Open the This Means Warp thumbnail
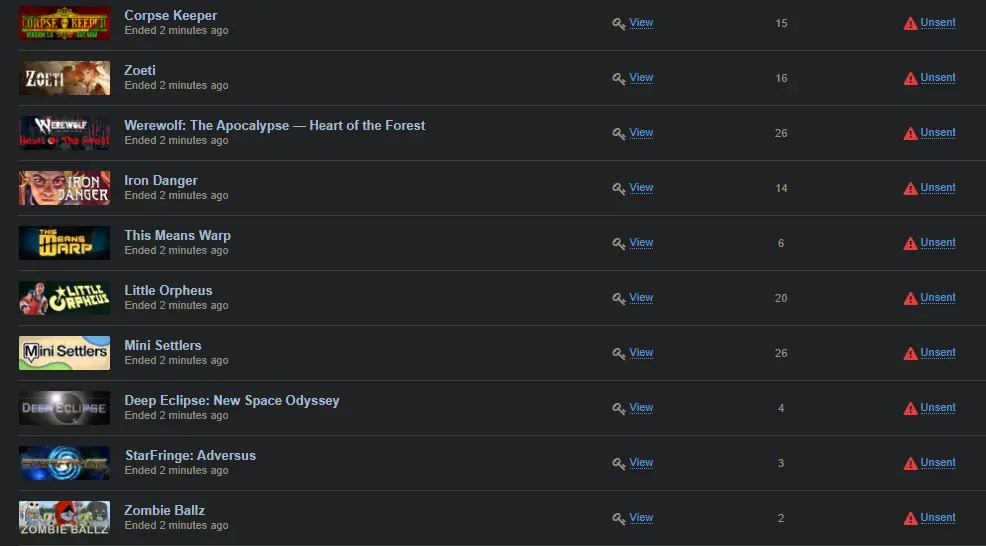986x546 pixels. tap(64, 243)
